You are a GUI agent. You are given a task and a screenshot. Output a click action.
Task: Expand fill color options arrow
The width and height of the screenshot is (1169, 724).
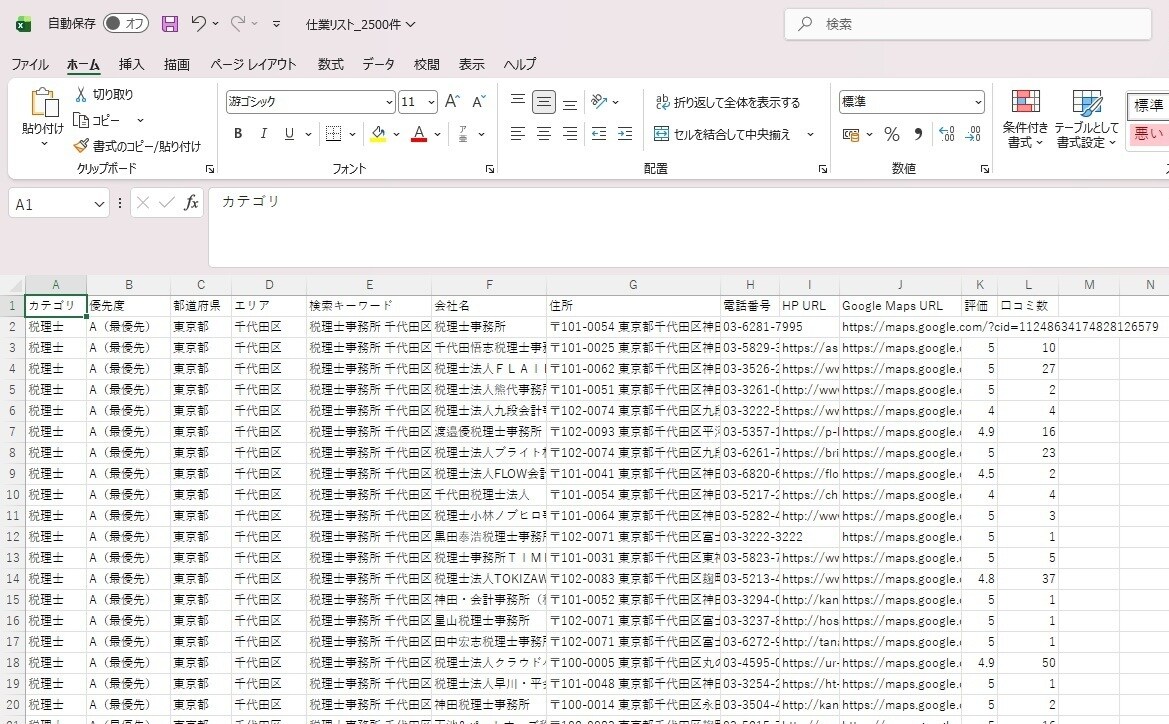pyautogui.click(x=397, y=134)
